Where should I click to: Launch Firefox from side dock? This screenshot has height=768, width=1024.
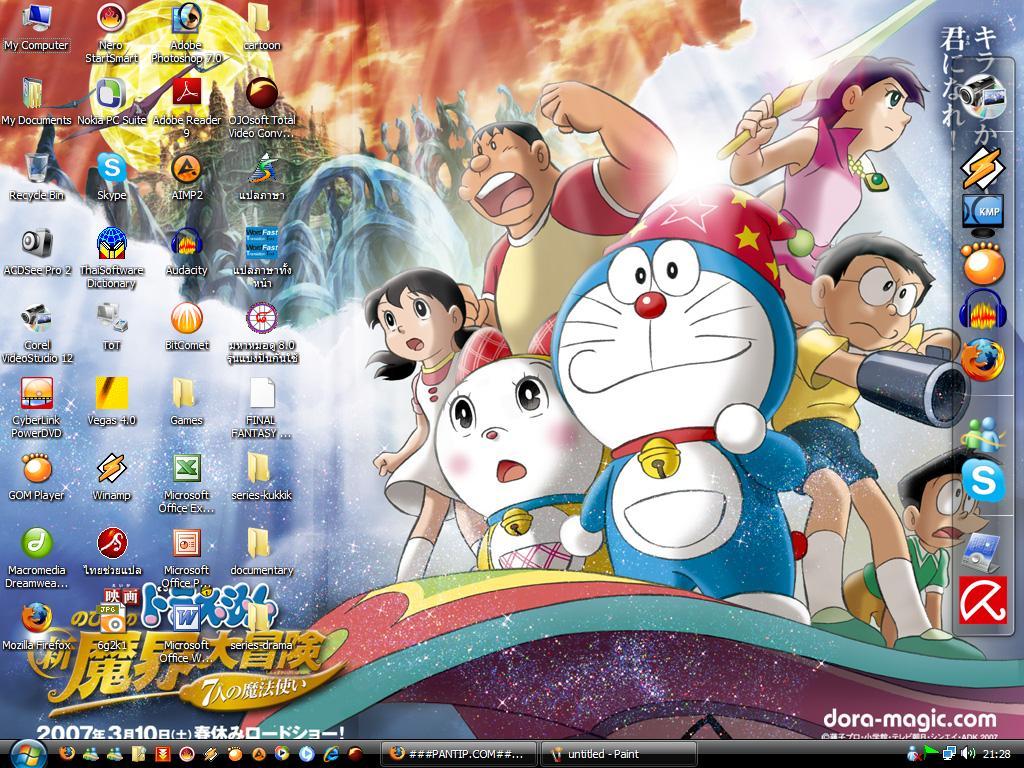(983, 359)
